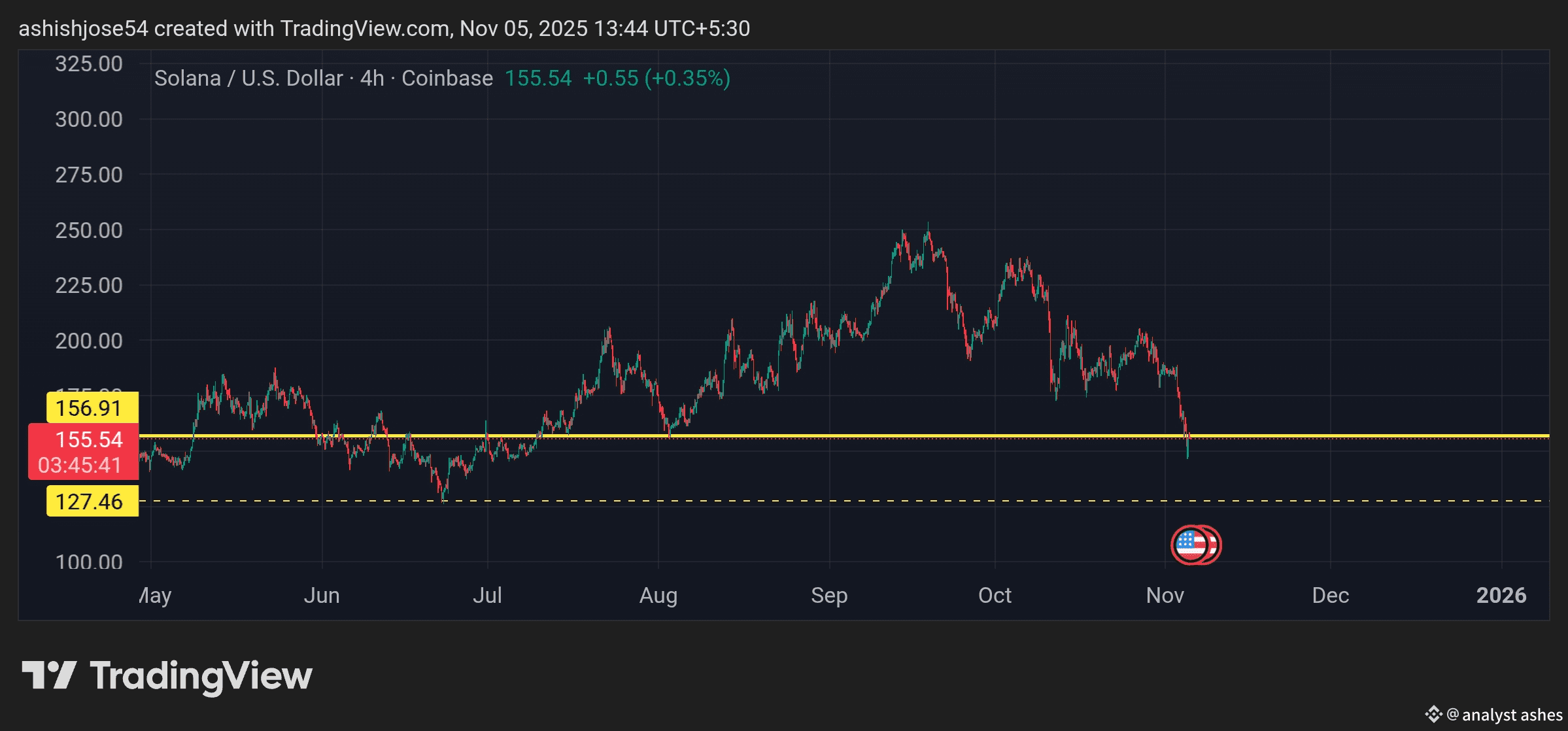Click the TradingView.com text in the header
1568x731 pixels.
tap(365, 29)
